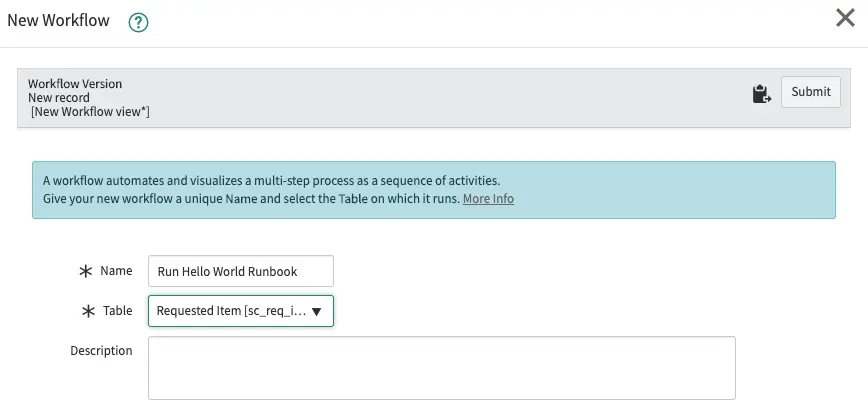The width and height of the screenshot is (868, 407).
Task: Open the More Info link
Action: (x=488, y=199)
